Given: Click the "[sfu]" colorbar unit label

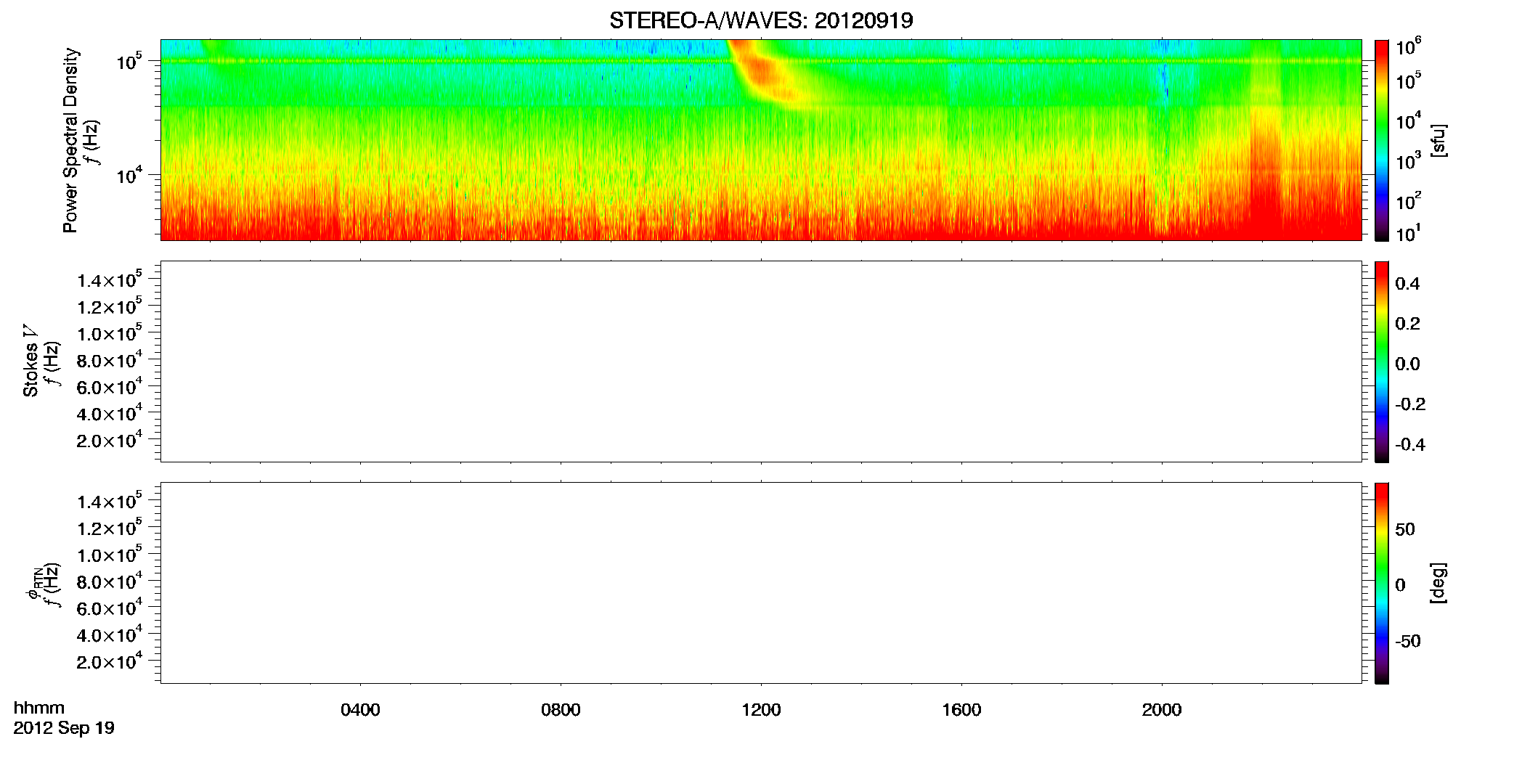Looking at the screenshot, I should 1438,141.
